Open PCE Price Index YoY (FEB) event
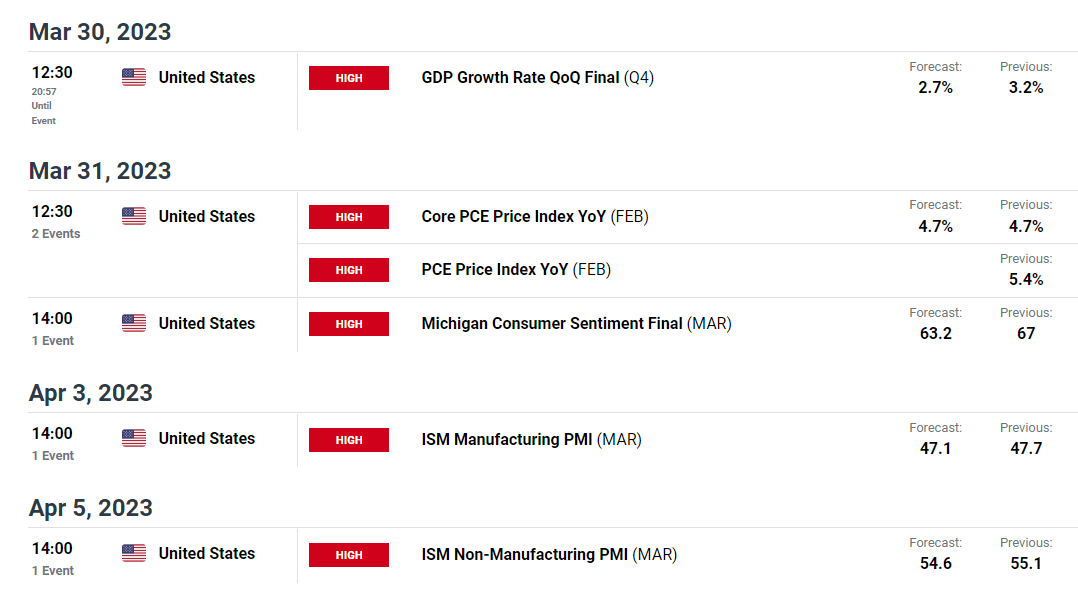The width and height of the screenshot is (1078, 599). [516, 270]
